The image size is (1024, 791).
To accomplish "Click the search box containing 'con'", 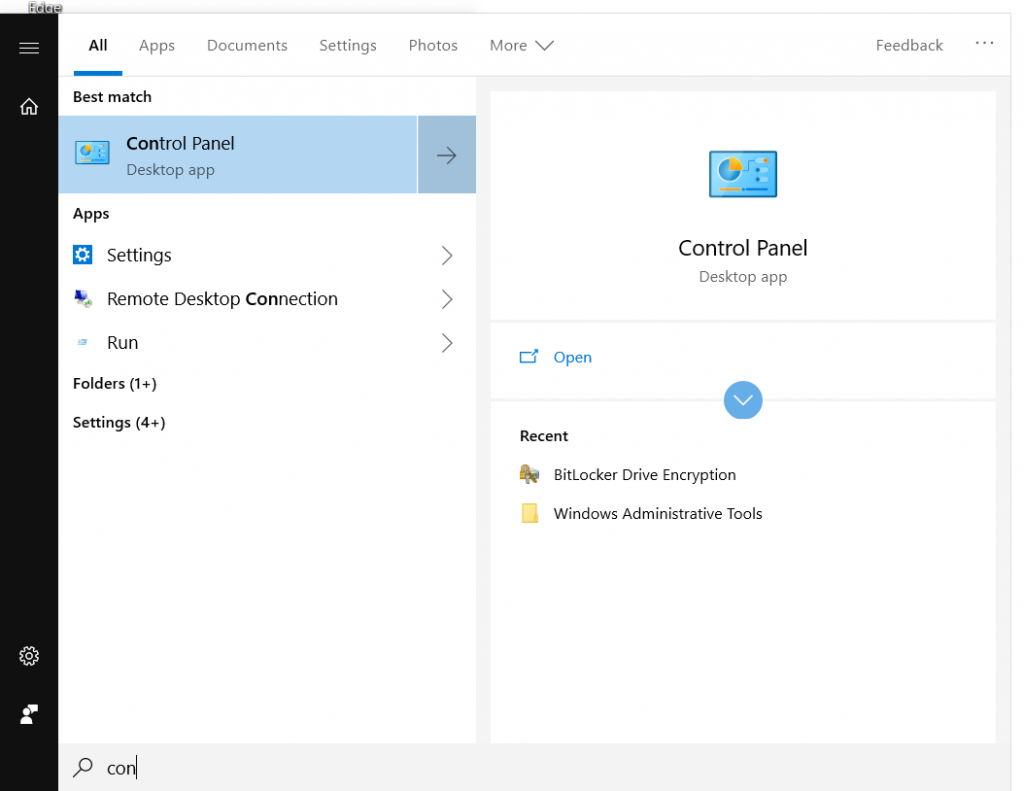I will [x=534, y=767].
